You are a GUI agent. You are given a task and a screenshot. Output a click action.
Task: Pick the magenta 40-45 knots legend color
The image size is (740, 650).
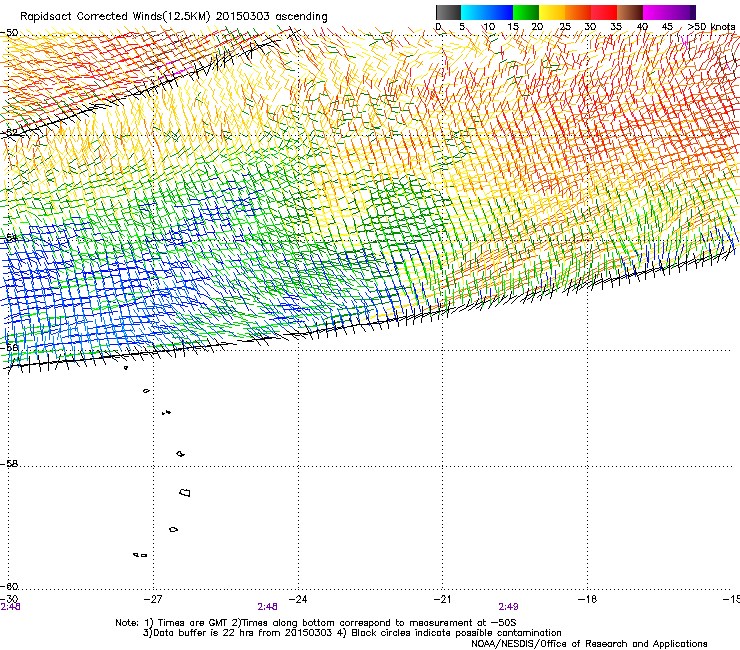(x=656, y=12)
